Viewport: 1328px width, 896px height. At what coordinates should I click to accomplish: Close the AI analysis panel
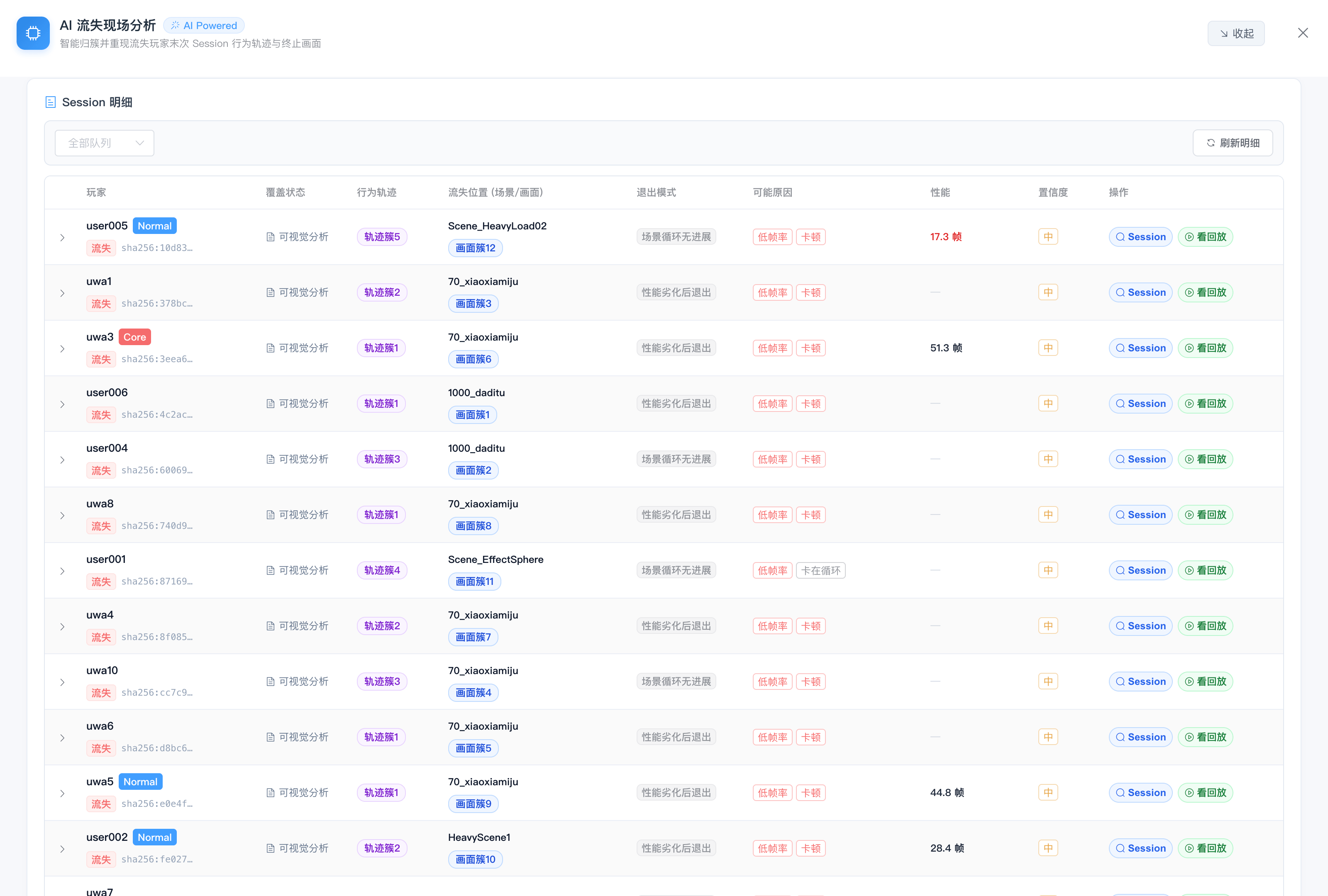tap(1302, 33)
